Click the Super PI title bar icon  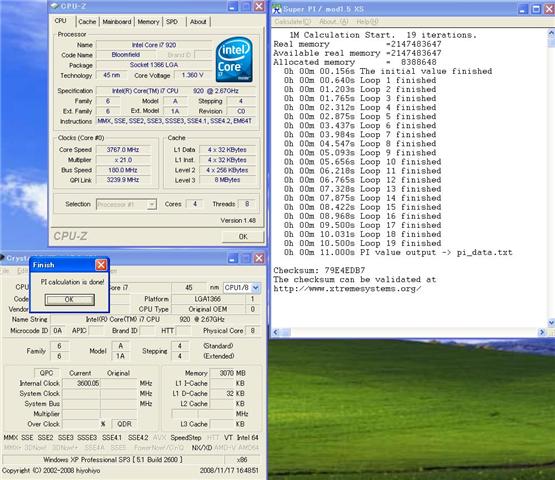point(277,9)
